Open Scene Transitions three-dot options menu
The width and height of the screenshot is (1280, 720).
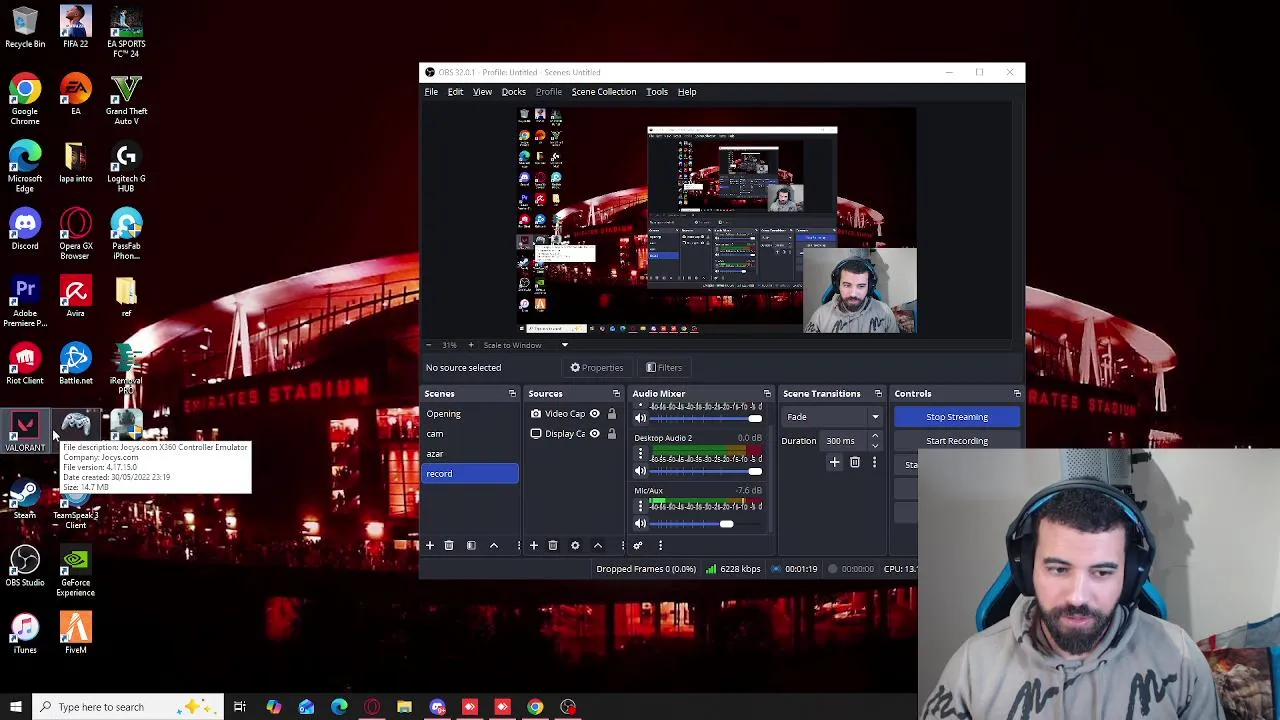pyautogui.click(x=874, y=462)
